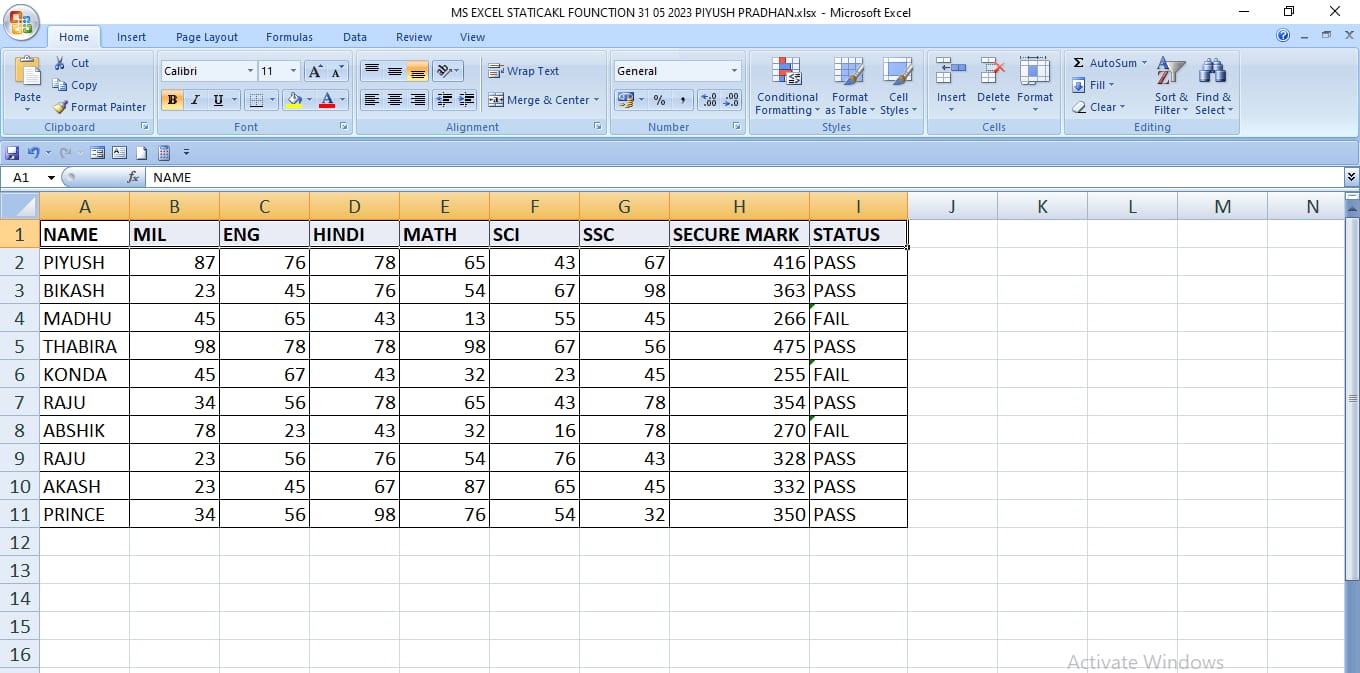Click the Insert Function fx icon
This screenshot has height=673, width=1360.
coord(133,177)
